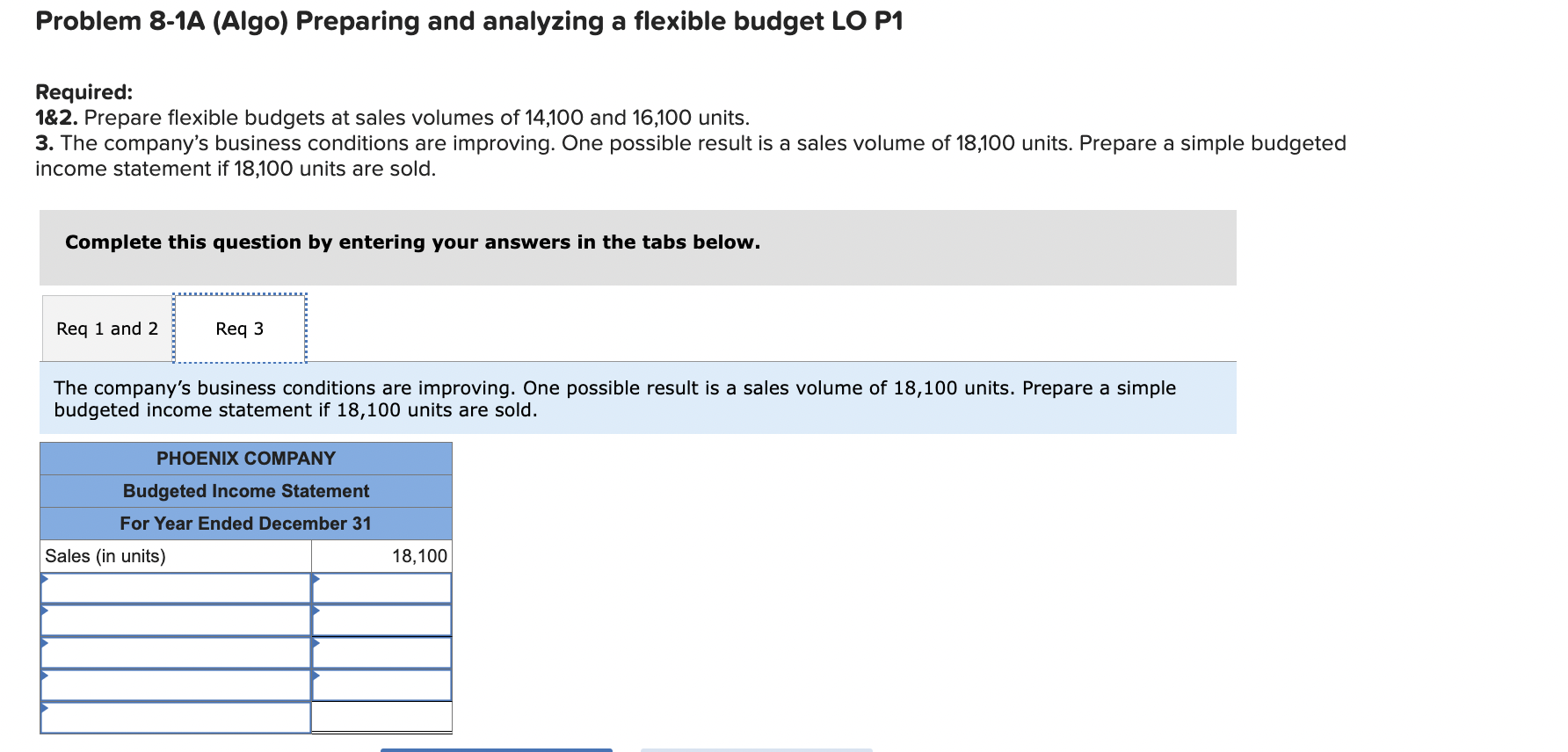Open the first row account title dropdown triangle
1568x752 pixels.
pyautogui.click(x=44, y=580)
